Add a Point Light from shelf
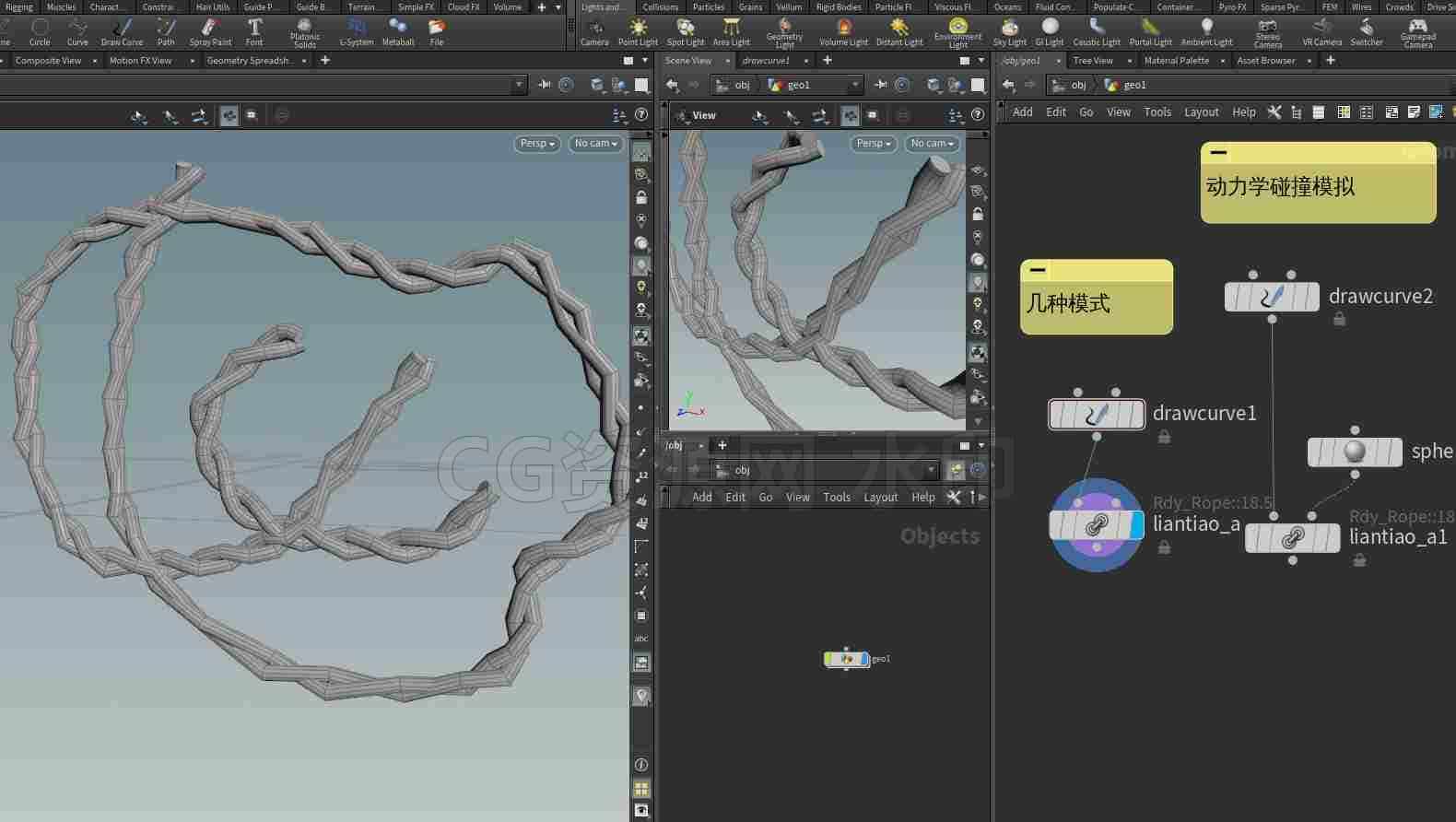The height and width of the screenshot is (822, 1456). tap(638, 32)
